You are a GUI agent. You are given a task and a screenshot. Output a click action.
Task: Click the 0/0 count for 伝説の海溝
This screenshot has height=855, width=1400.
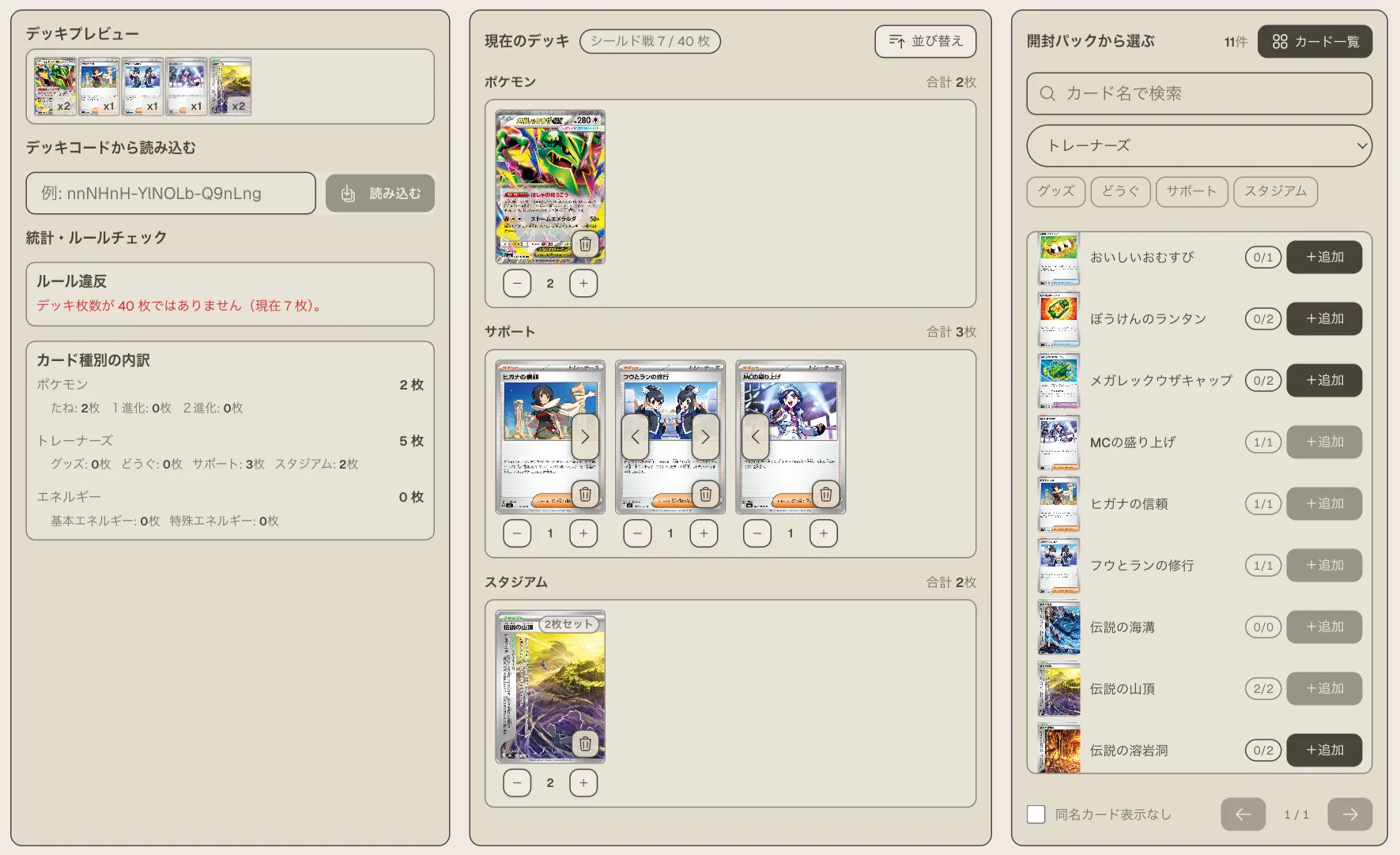tap(1263, 627)
